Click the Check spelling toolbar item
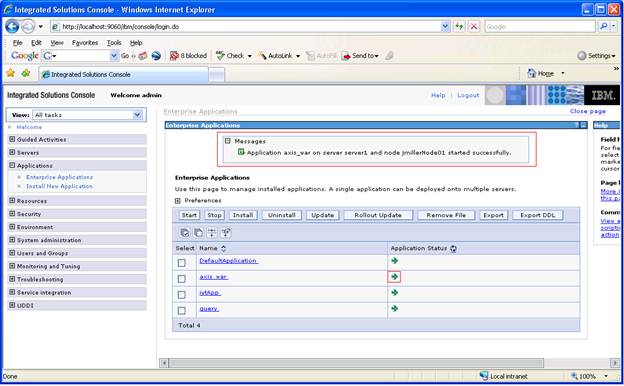 pyautogui.click(x=234, y=56)
